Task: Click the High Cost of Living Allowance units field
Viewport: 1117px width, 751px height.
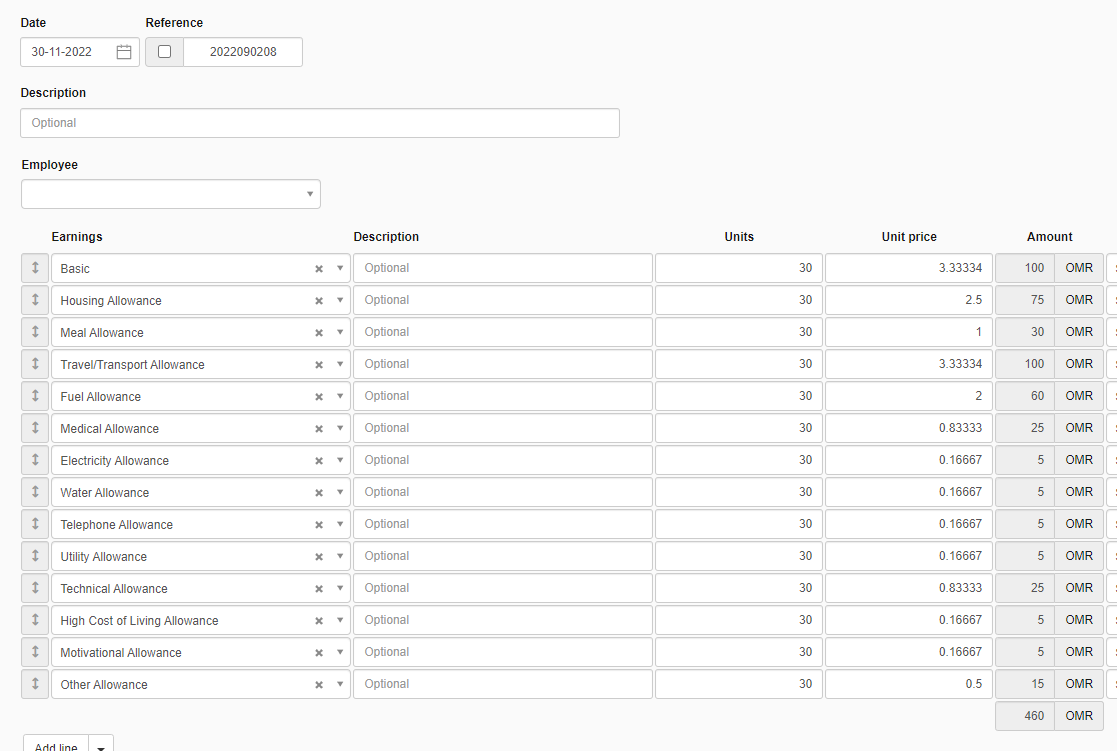Action: tap(739, 621)
